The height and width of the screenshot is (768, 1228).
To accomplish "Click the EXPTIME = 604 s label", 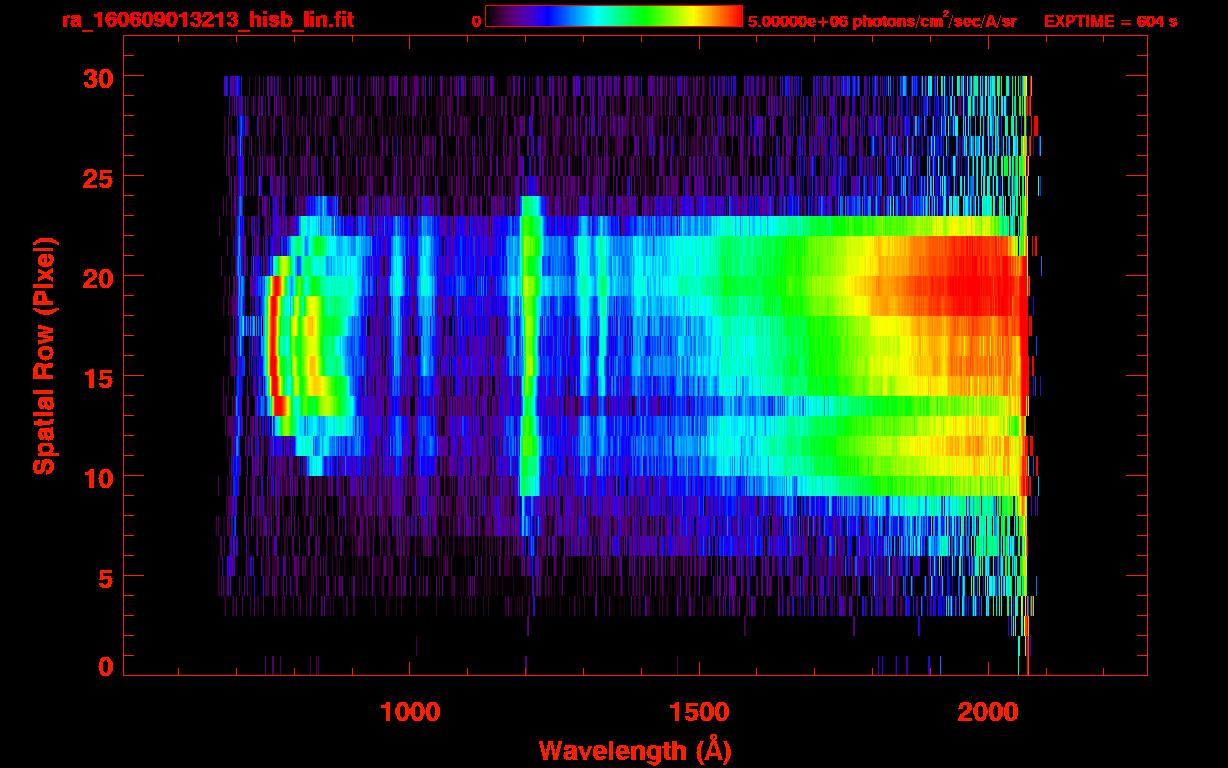I will (x=1110, y=21).
